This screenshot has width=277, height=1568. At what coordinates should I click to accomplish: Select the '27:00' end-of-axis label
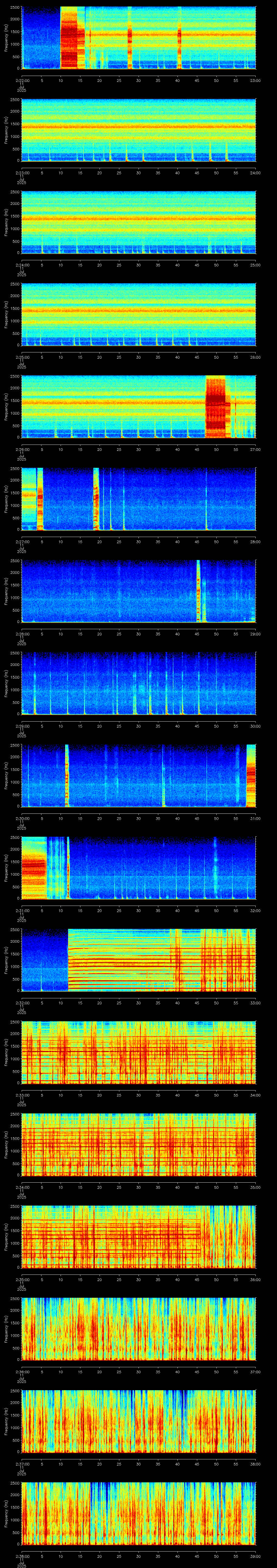[255, 449]
